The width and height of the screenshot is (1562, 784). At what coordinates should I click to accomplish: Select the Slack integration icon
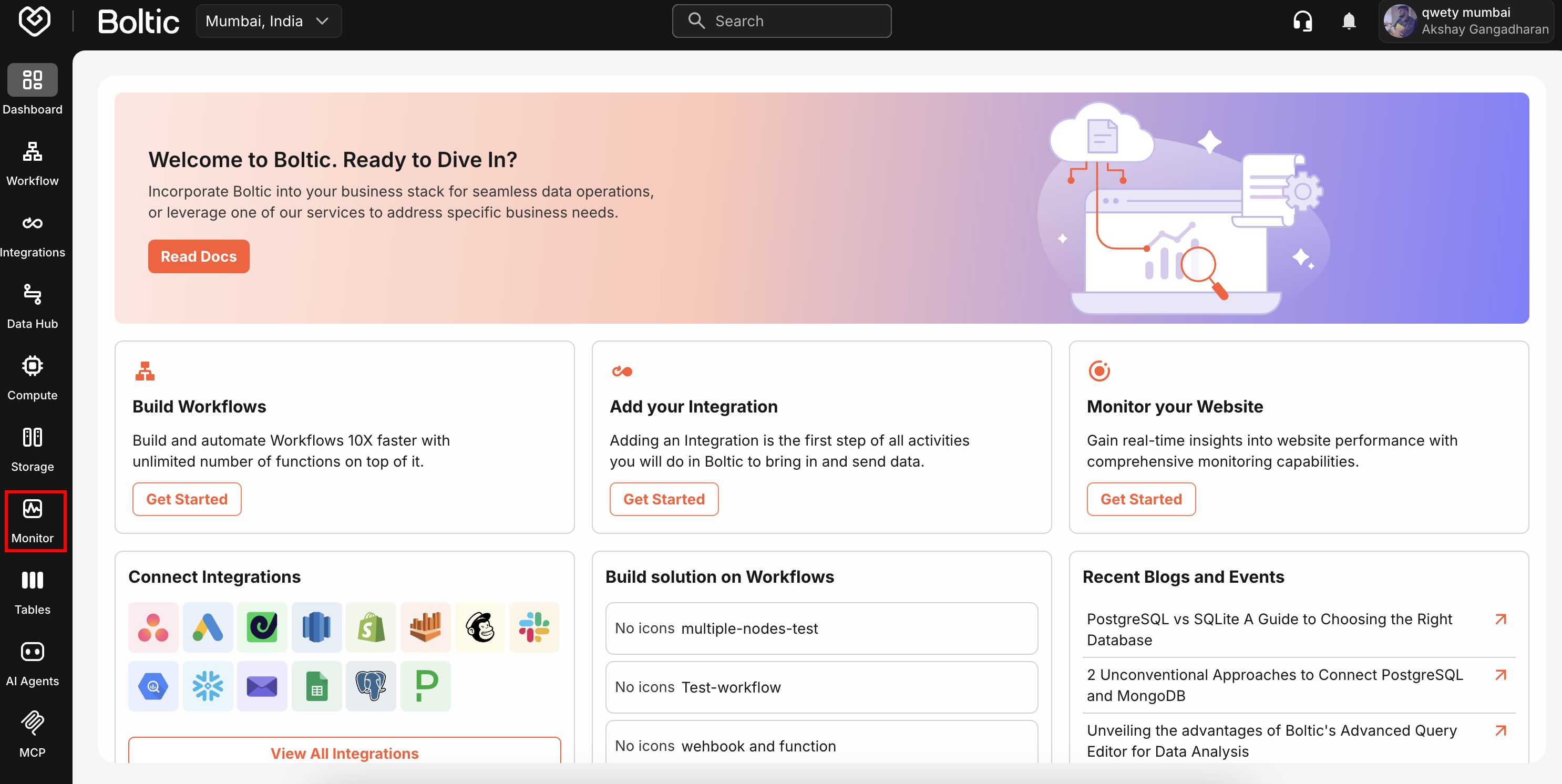533,627
